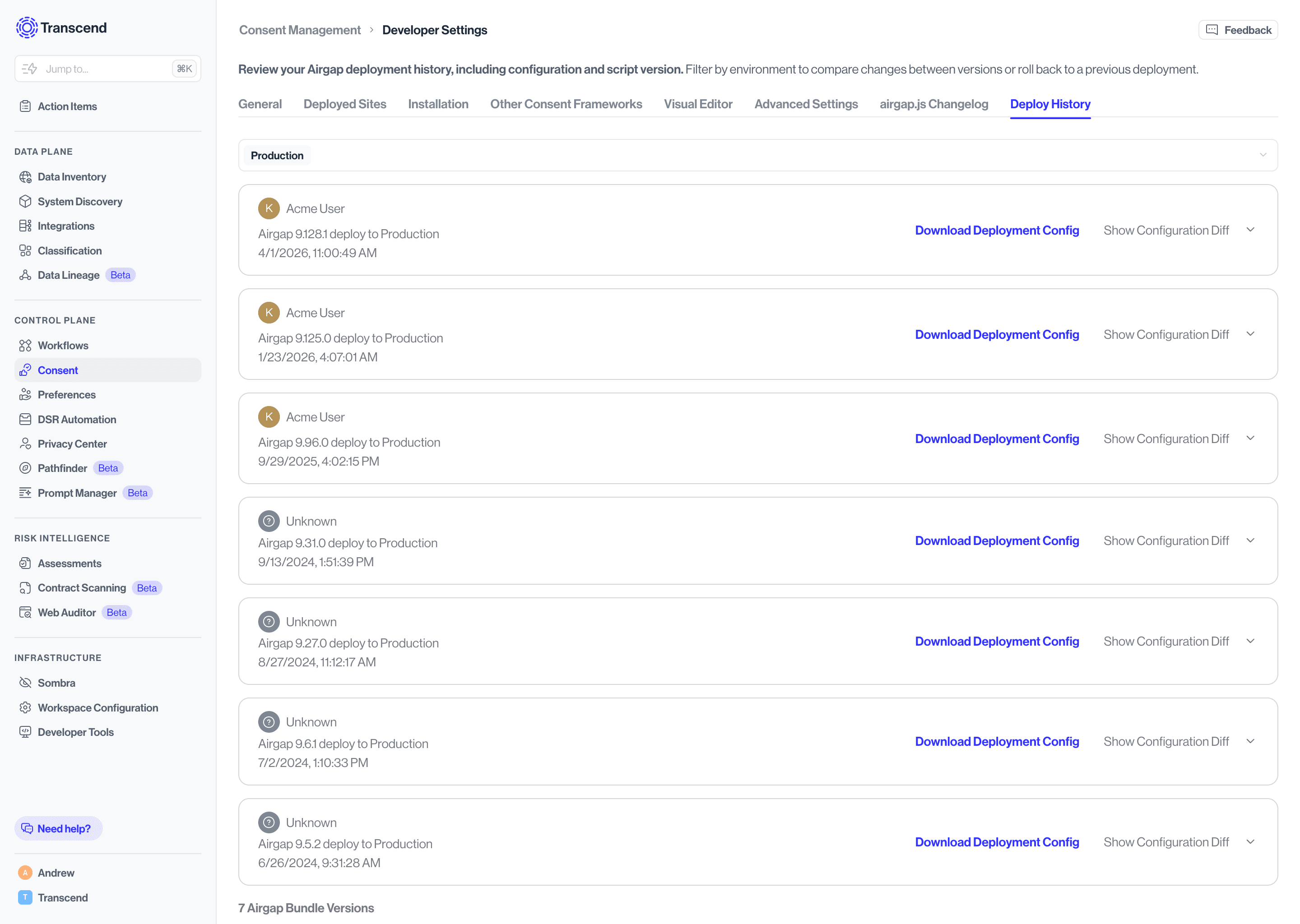The height and width of the screenshot is (924, 1300).
Task: Click the Prompt Manager icon
Action: 25,493
